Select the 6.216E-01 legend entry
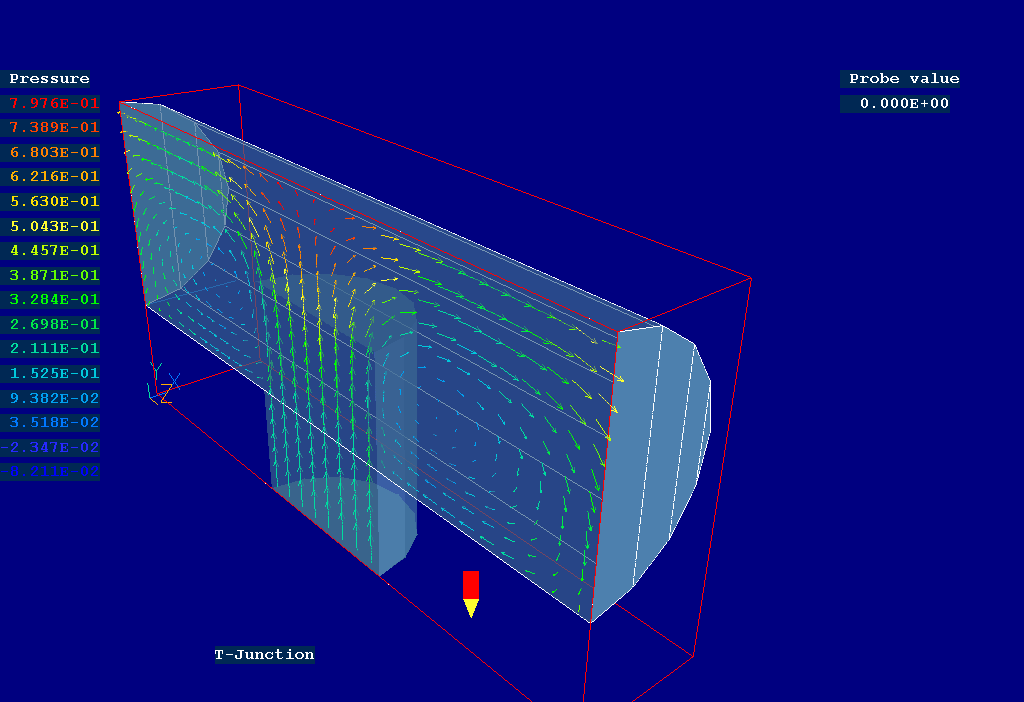 [x=54, y=177]
